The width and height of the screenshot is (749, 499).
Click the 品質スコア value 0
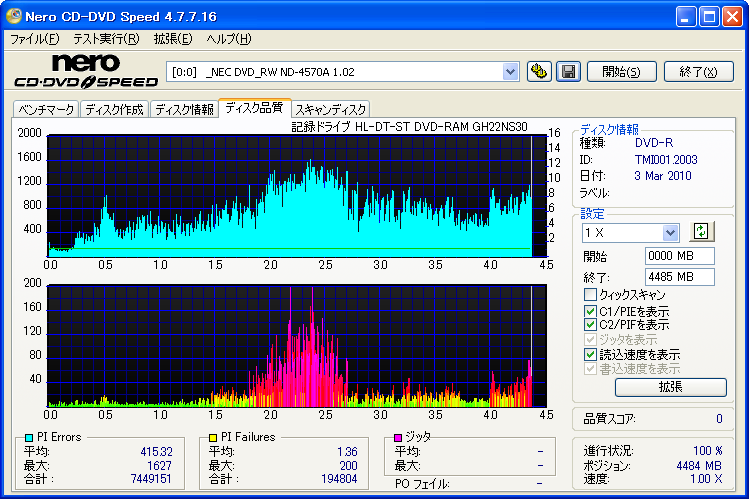click(719, 419)
